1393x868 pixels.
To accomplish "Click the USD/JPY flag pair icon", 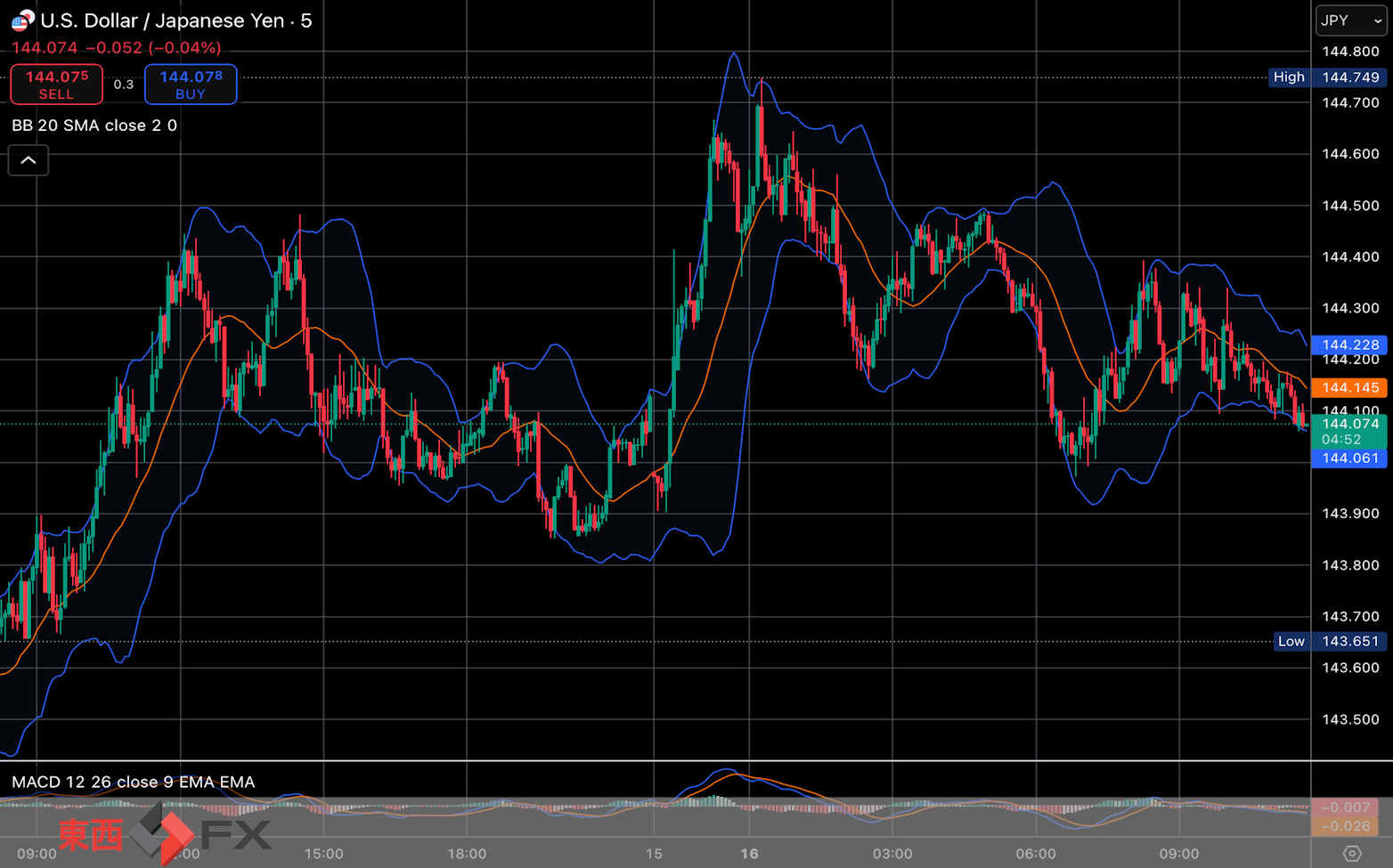I will click(22, 20).
